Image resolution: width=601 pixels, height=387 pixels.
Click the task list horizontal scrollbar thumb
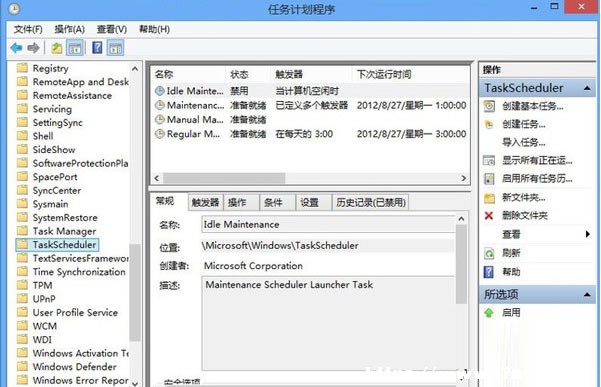224,178
